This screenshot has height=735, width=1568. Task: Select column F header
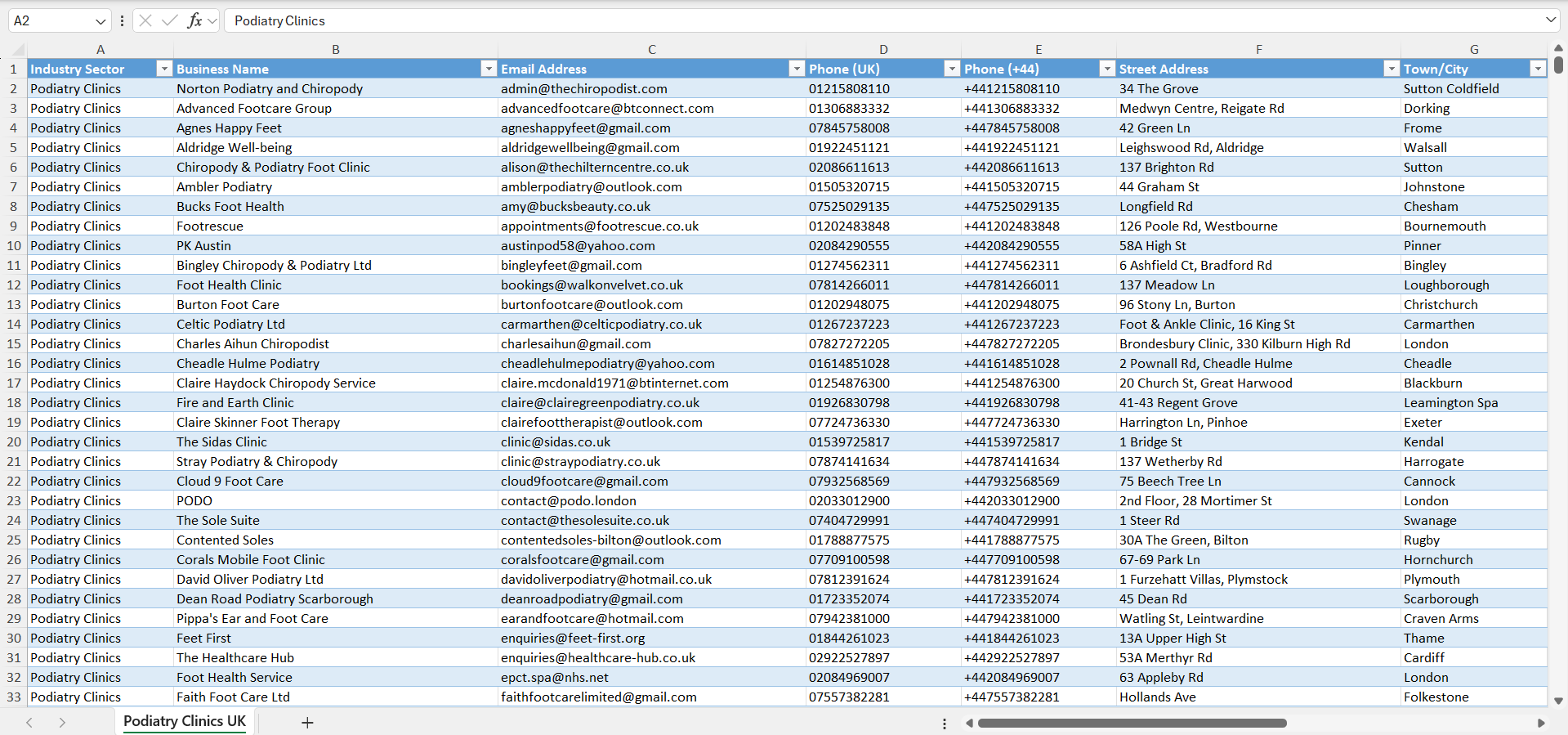pyautogui.click(x=1258, y=49)
